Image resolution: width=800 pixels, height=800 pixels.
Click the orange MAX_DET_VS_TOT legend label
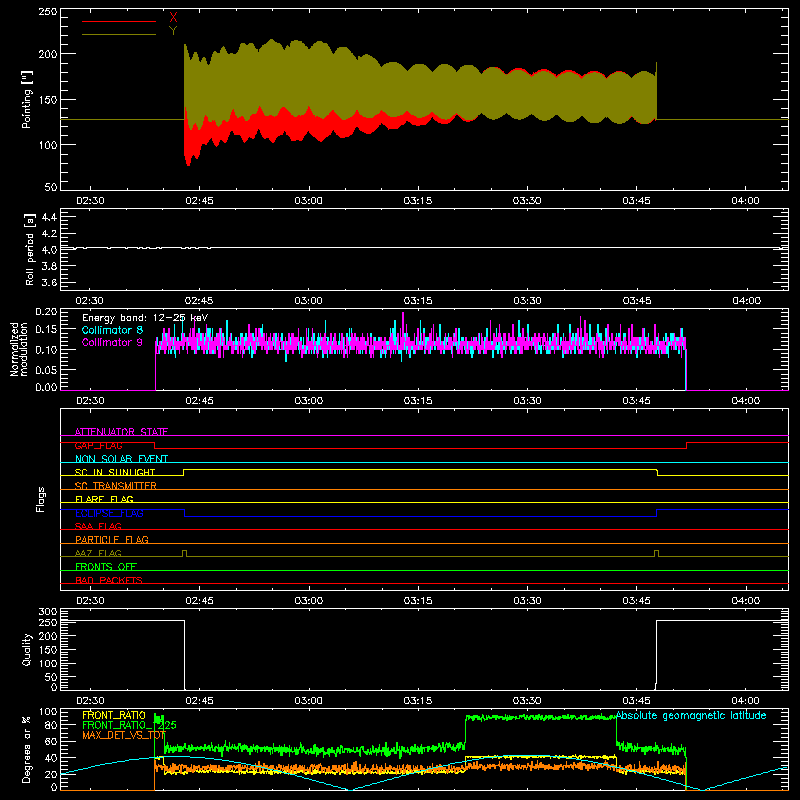(x=124, y=735)
